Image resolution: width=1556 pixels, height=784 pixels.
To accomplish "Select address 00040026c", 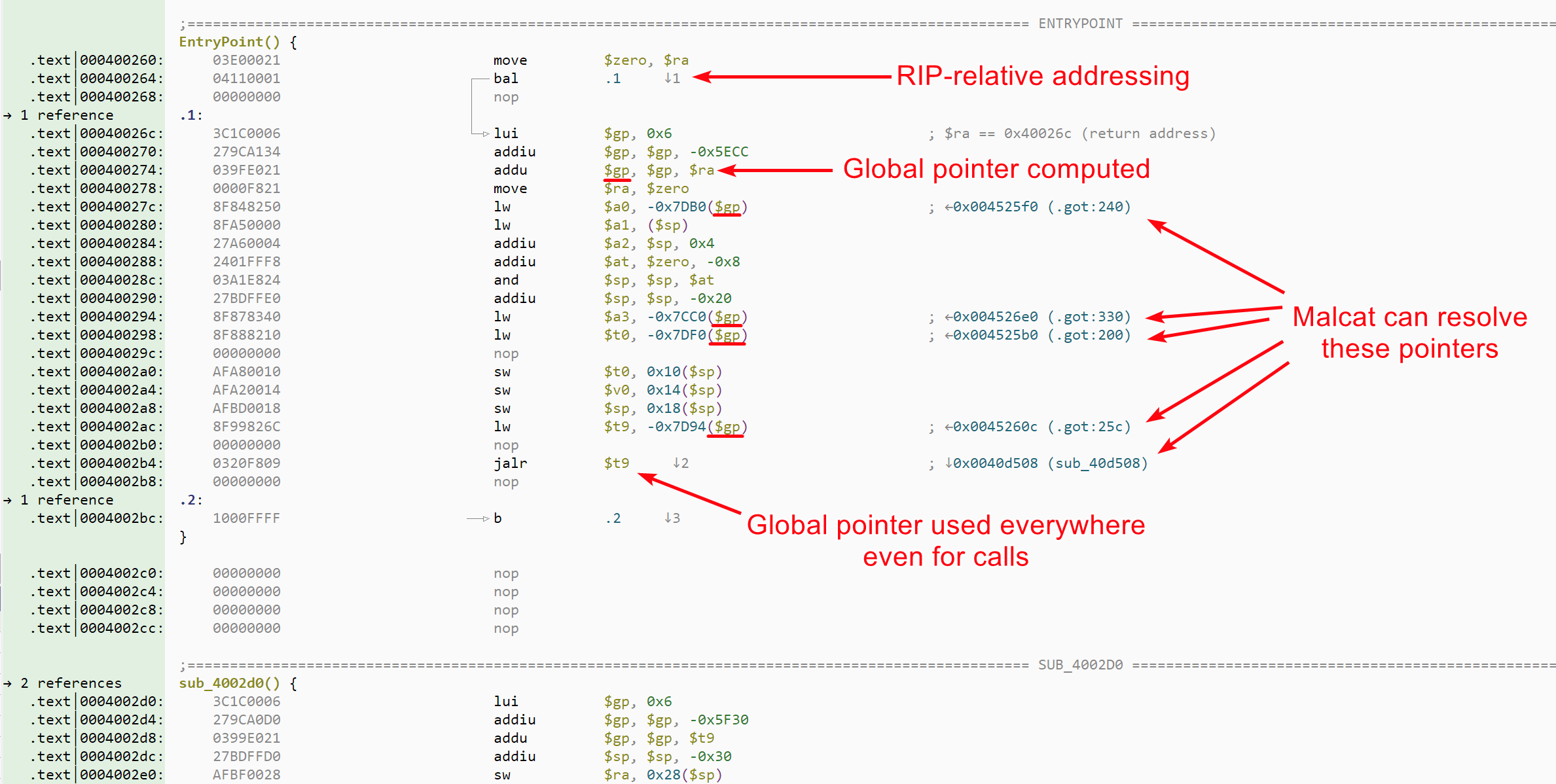I will (x=121, y=134).
